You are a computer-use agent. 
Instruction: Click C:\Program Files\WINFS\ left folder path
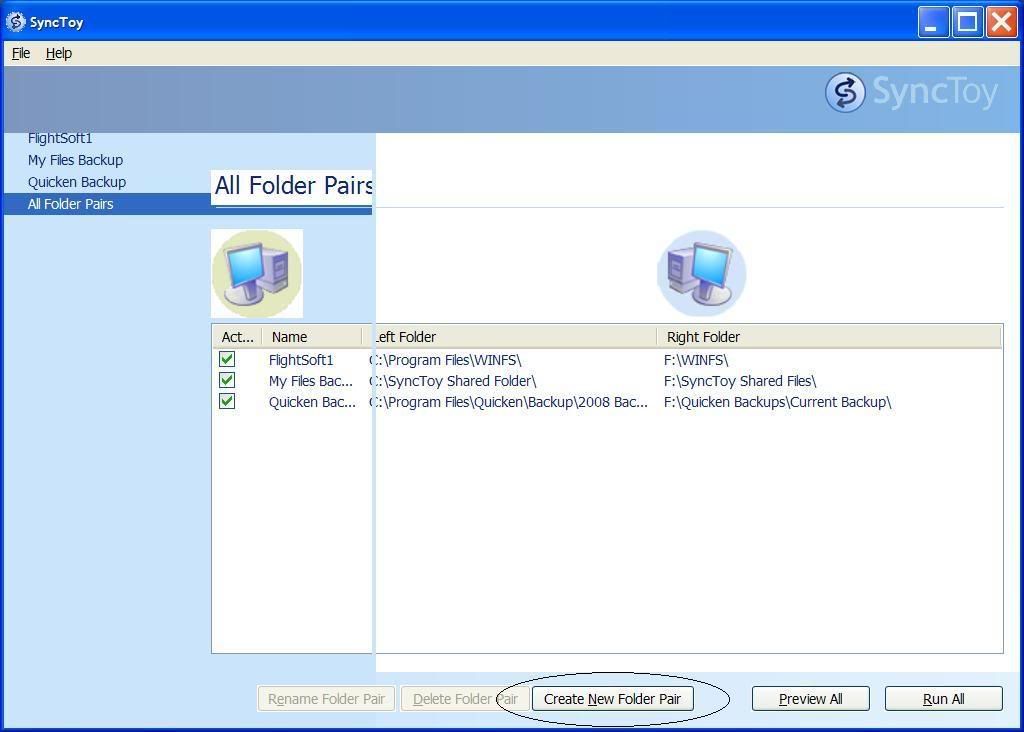click(445, 360)
